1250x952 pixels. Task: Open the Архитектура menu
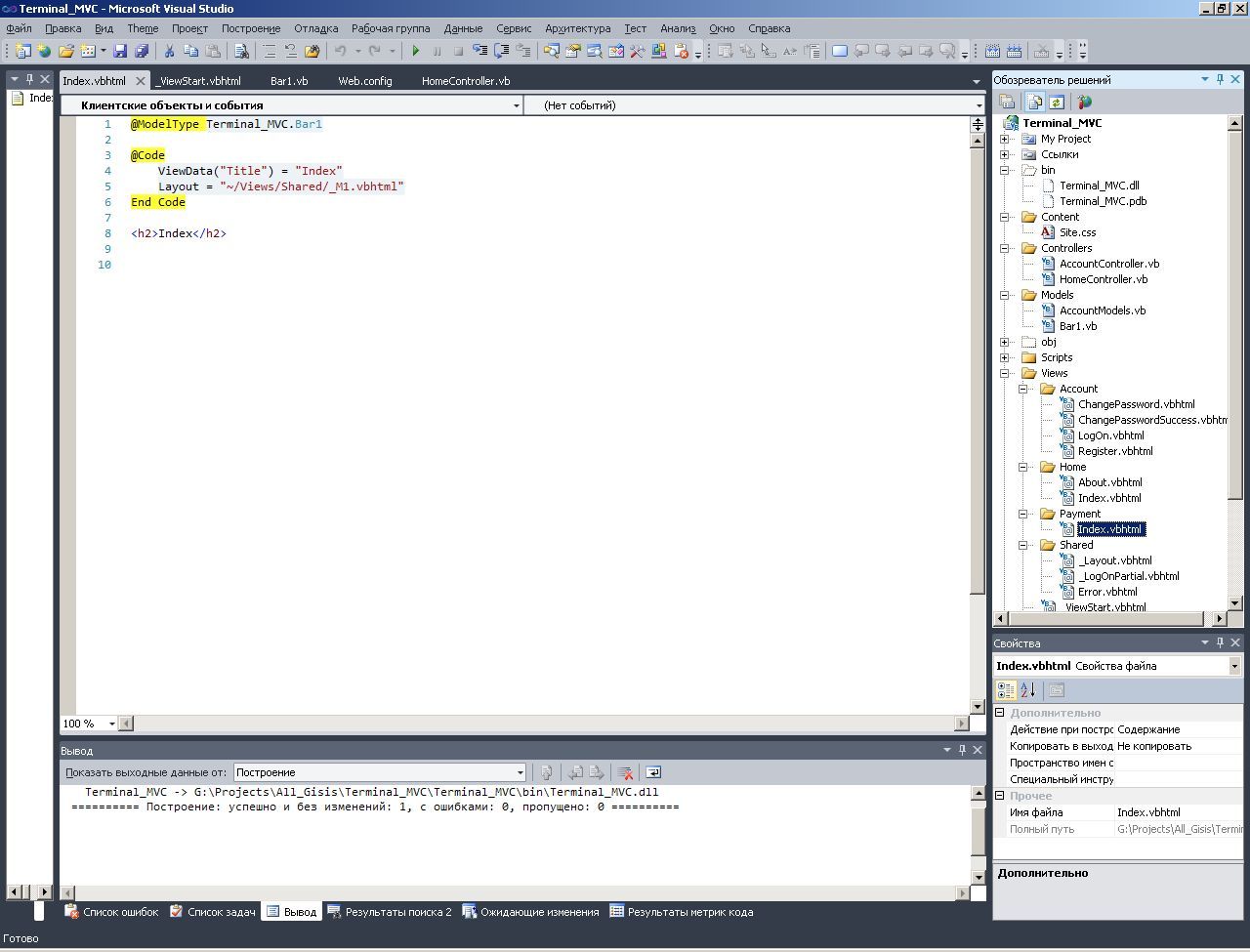pyautogui.click(x=578, y=28)
